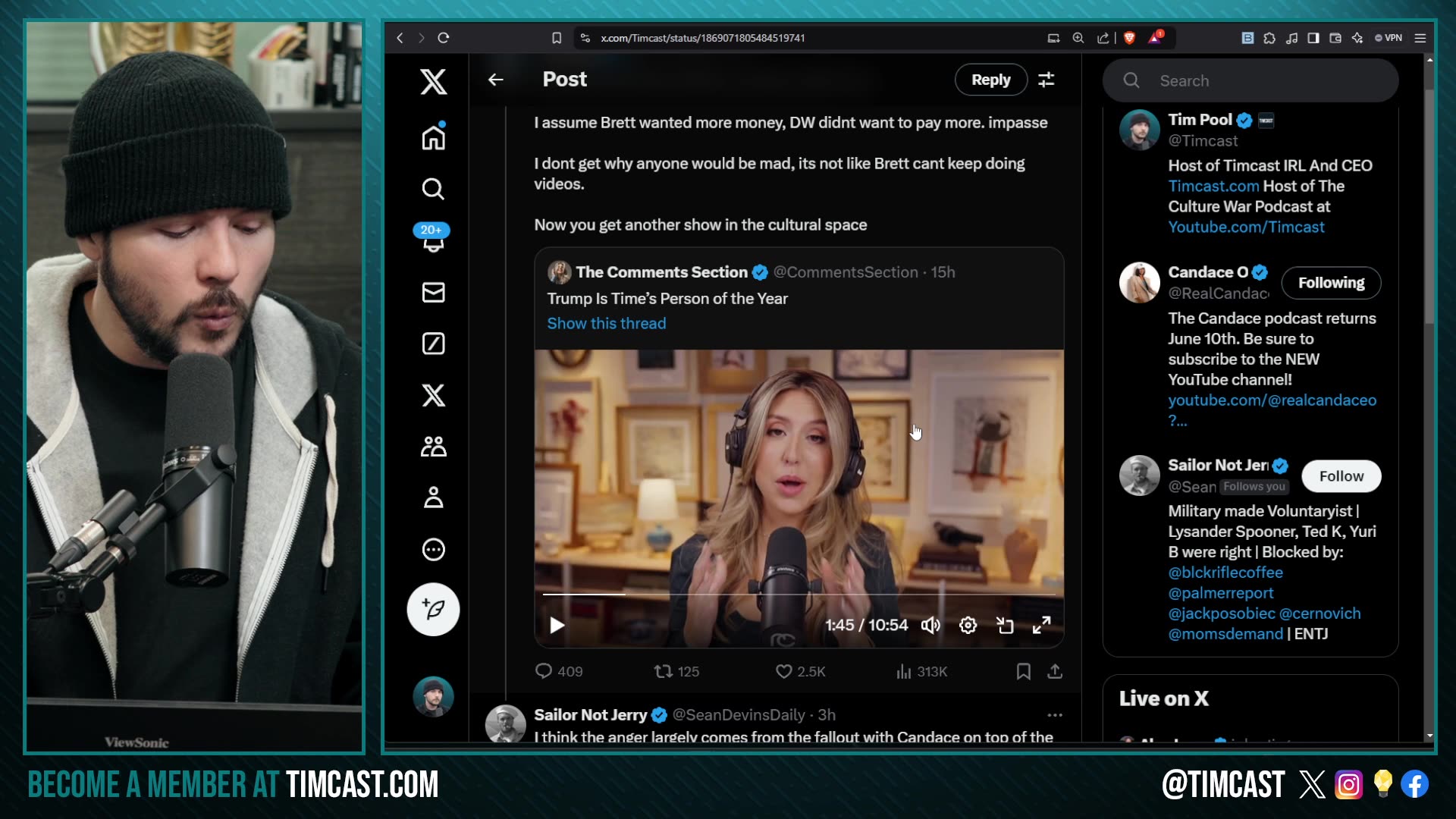Viewport: 1456px width, 819px height.
Task: Open the Communities section
Action: coord(433,446)
